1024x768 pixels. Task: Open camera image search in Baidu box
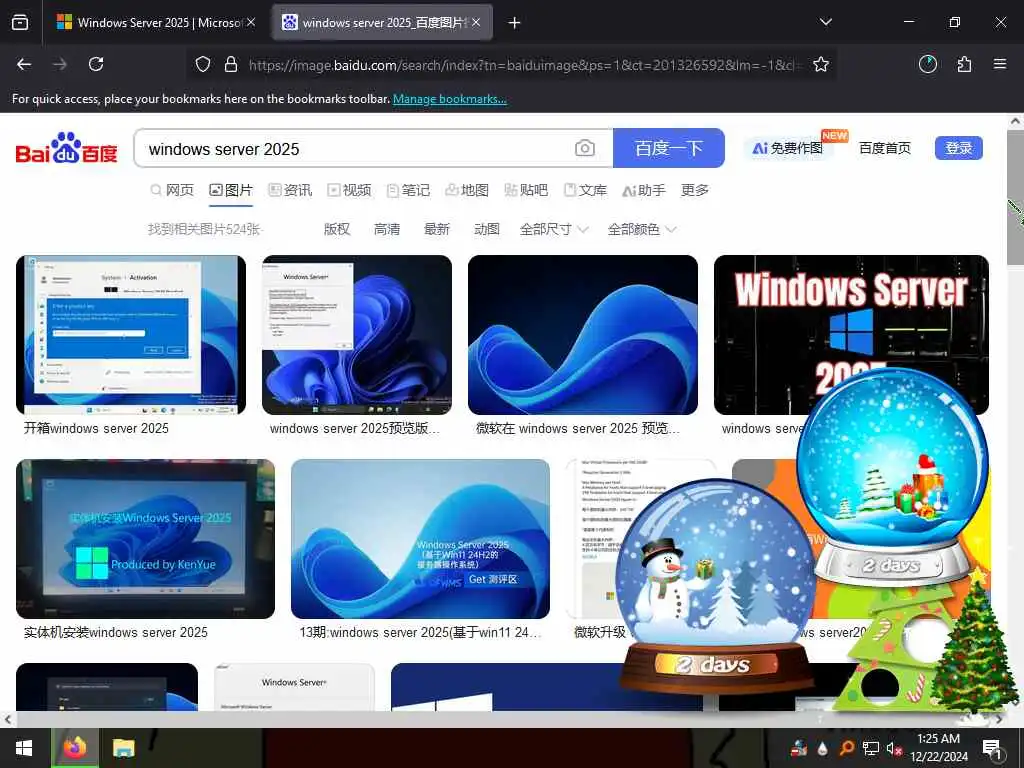click(584, 149)
